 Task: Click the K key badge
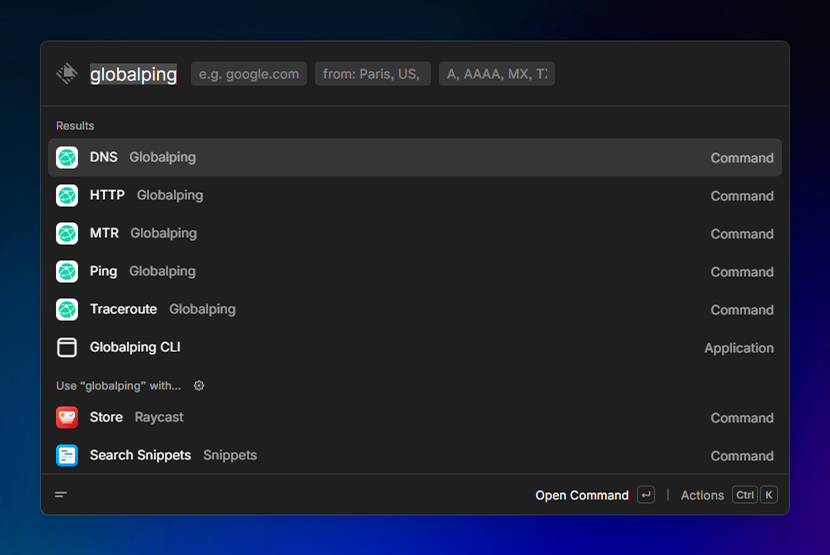769,495
